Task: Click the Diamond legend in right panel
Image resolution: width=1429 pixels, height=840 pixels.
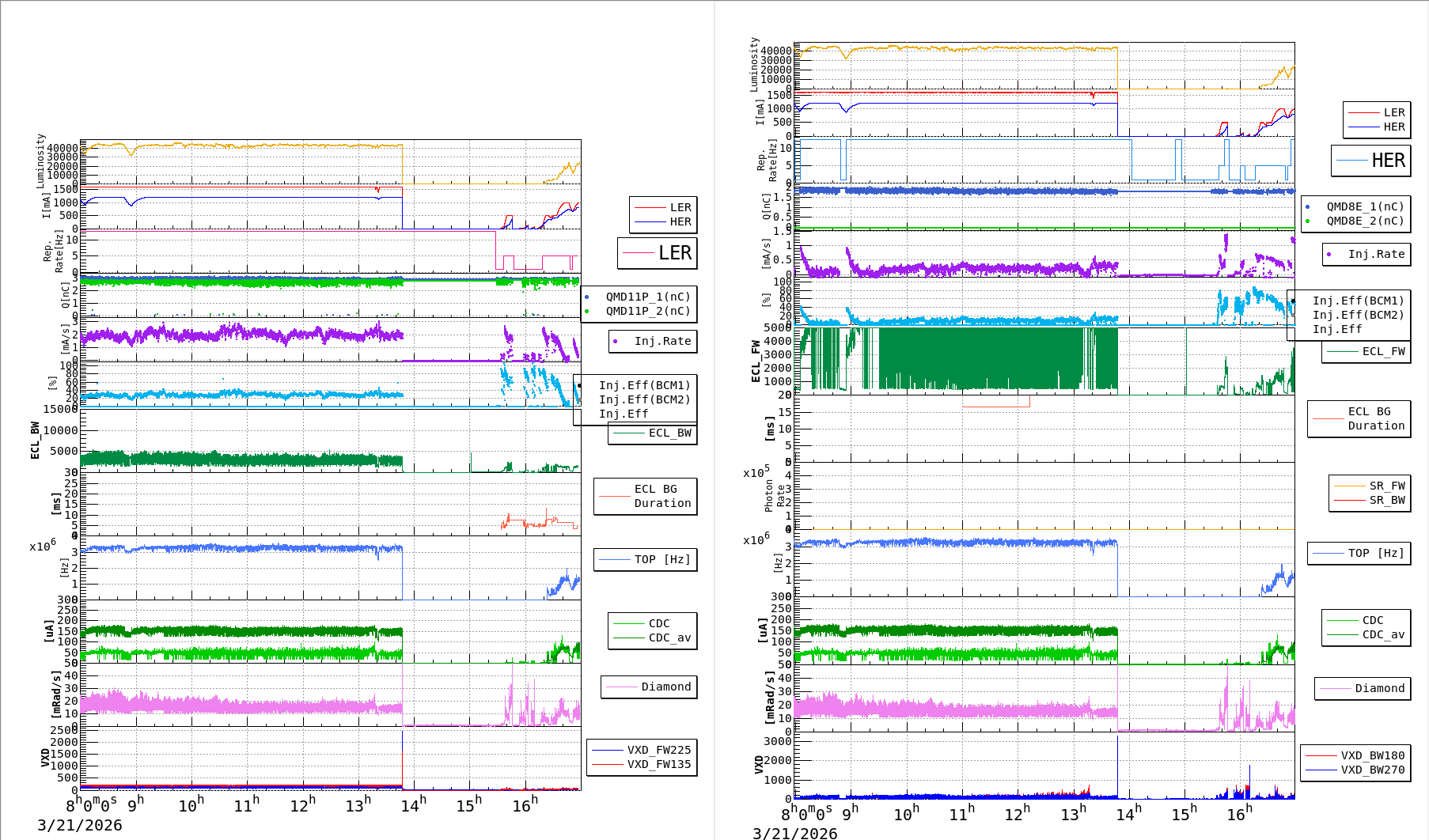Action: click(1363, 688)
